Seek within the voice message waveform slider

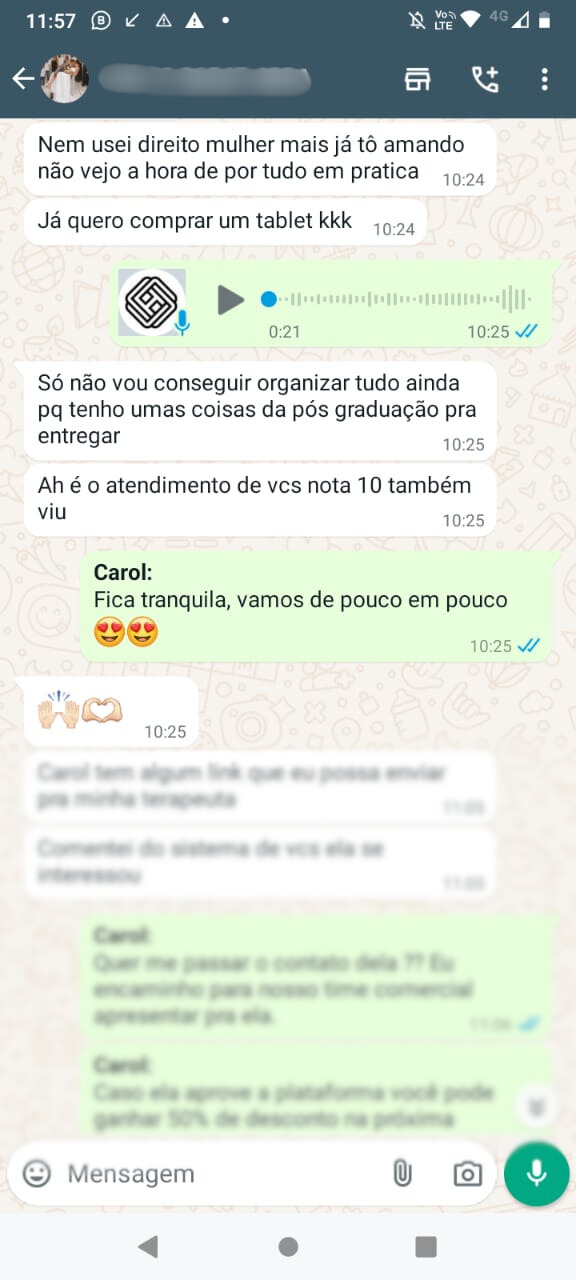(398, 299)
